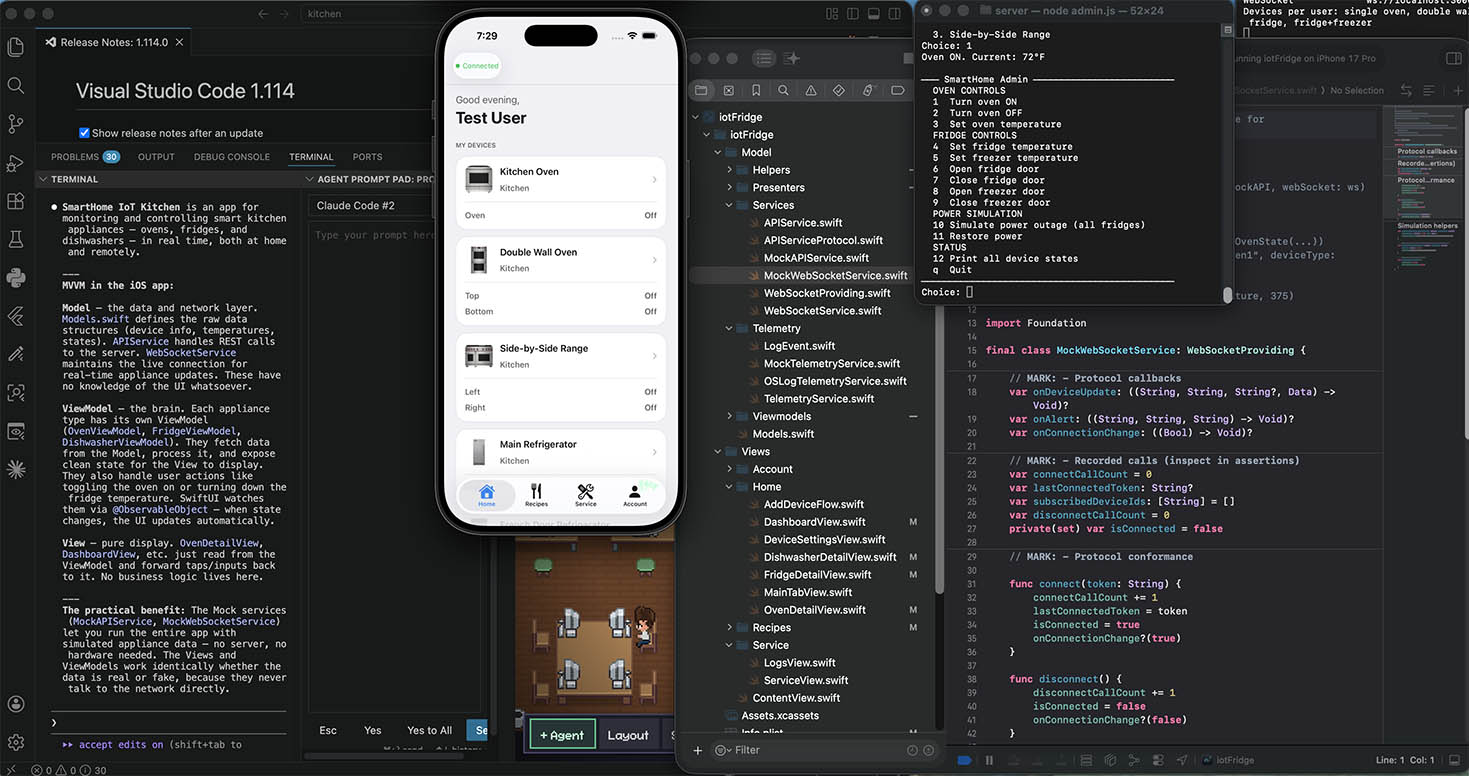Open the Source Control view in VS Code

15,124
